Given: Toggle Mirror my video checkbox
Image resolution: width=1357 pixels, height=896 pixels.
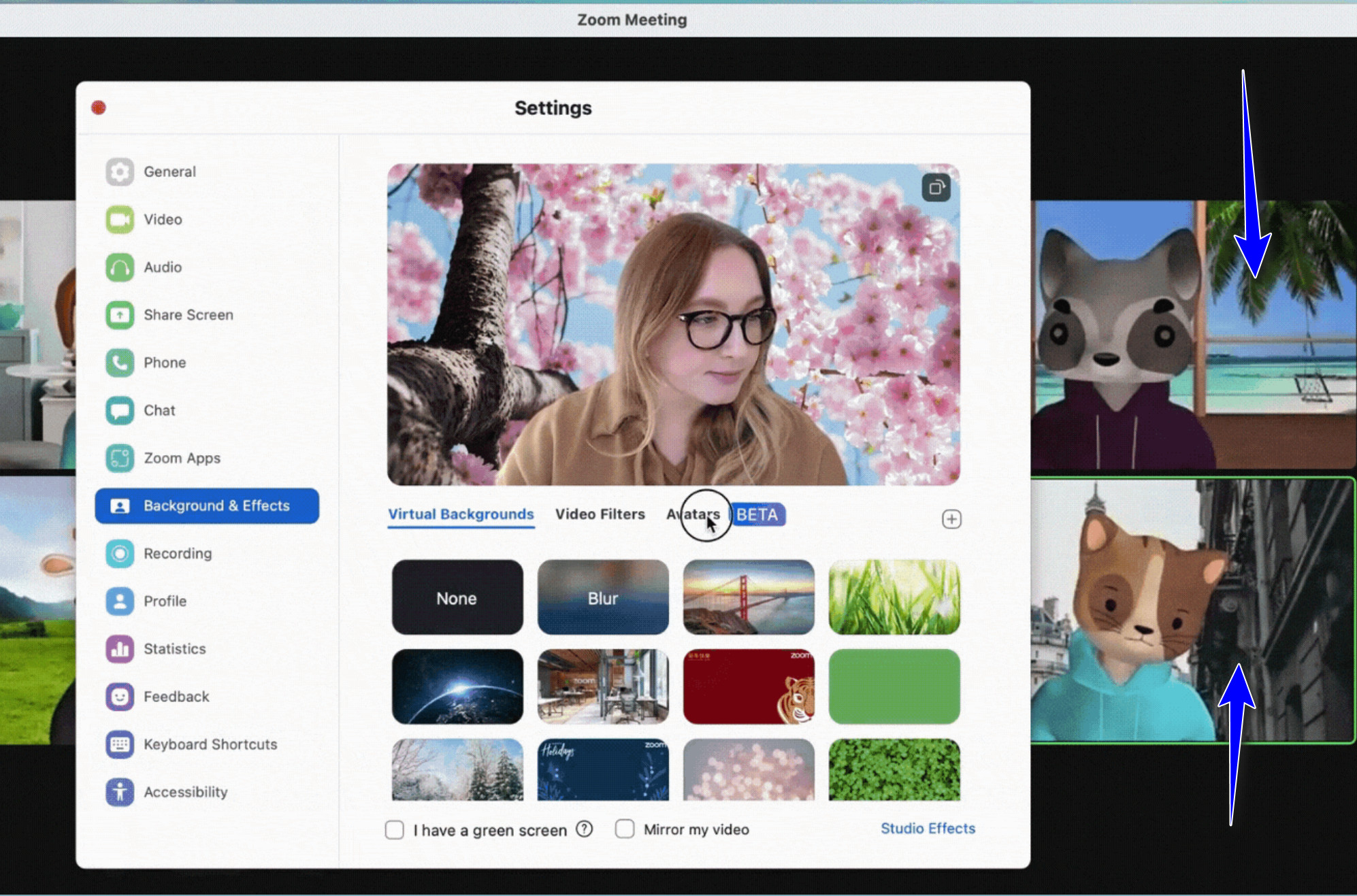Looking at the screenshot, I should 625,829.
